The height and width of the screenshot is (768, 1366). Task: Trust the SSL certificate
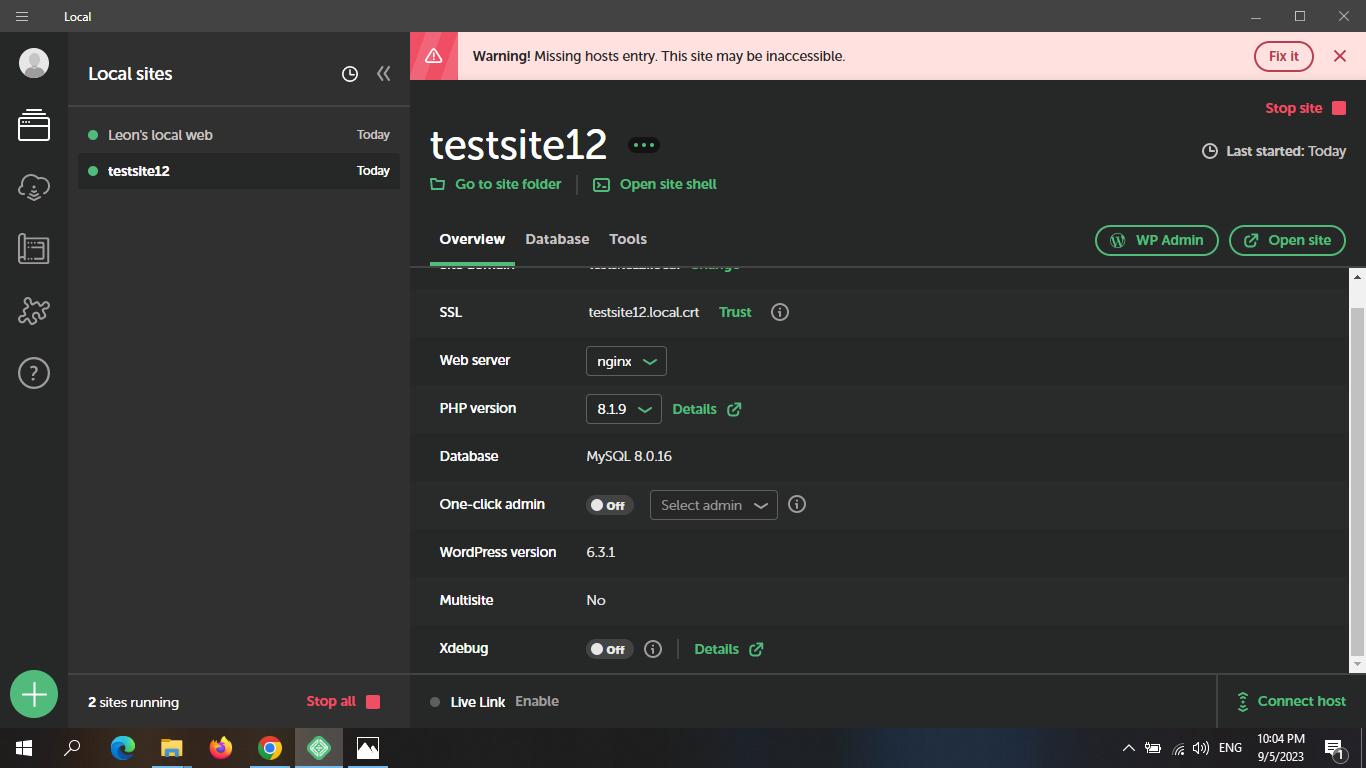[x=735, y=312]
